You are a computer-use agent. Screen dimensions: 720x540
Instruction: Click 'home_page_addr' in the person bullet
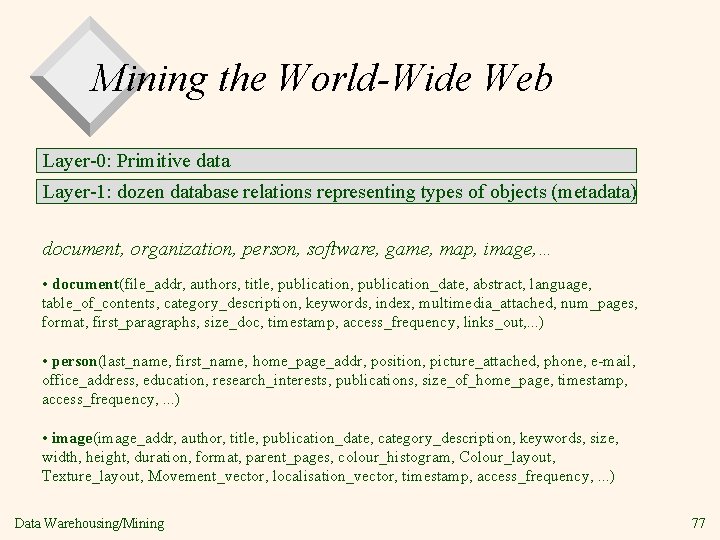(307, 362)
